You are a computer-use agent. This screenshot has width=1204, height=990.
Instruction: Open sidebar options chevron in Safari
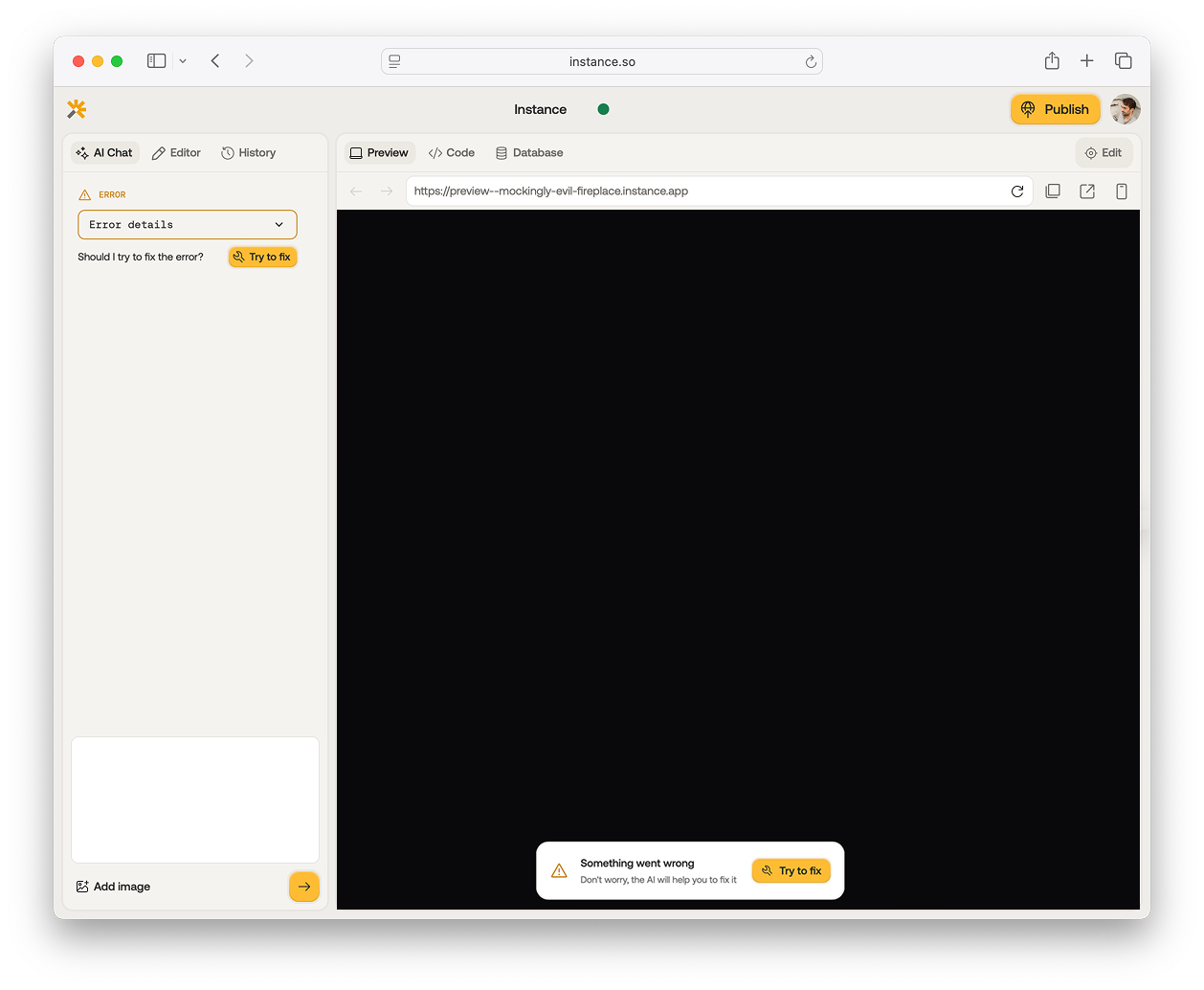click(x=183, y=61)
